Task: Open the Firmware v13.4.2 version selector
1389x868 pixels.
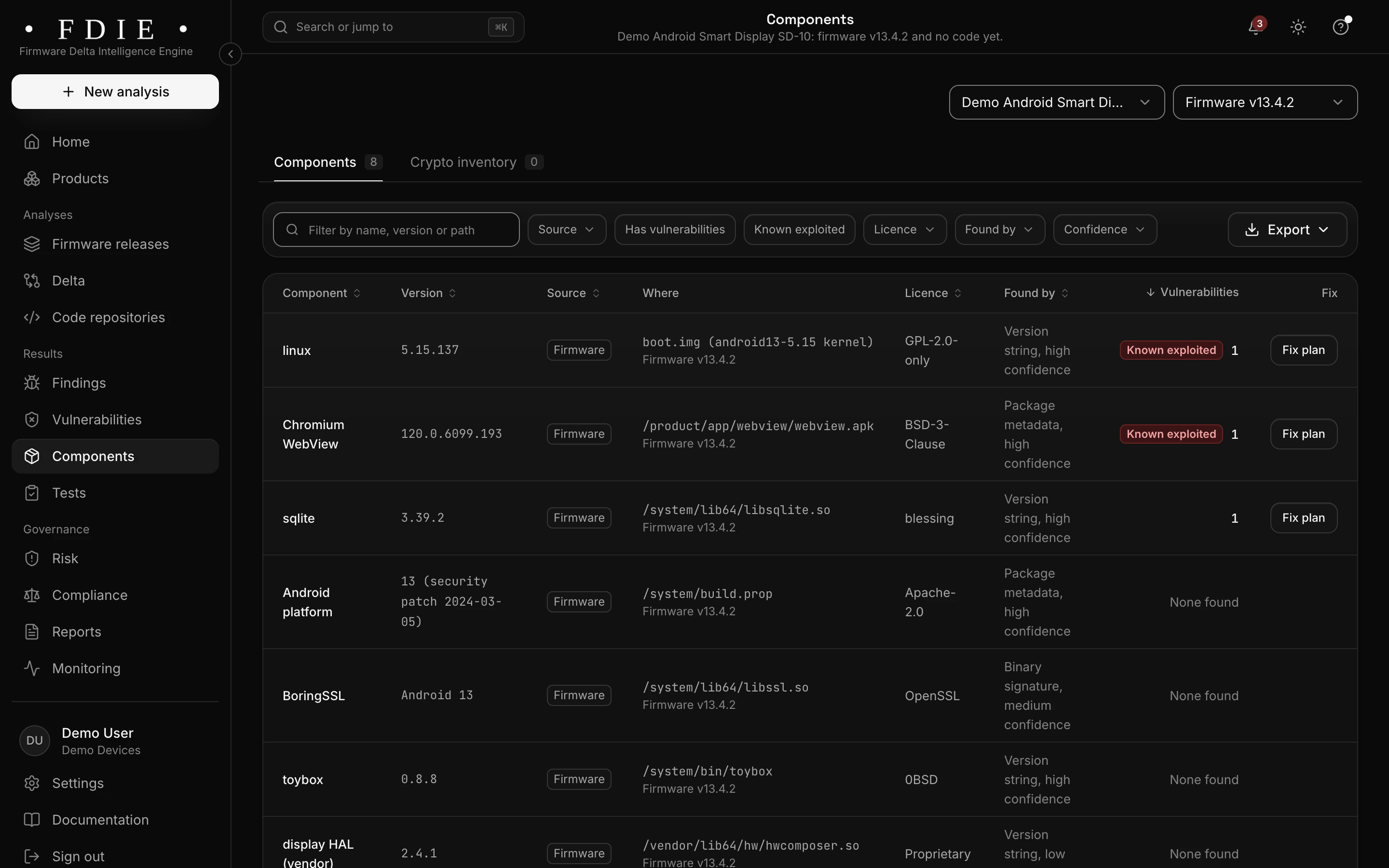Action: click(x=1265, y=102)
